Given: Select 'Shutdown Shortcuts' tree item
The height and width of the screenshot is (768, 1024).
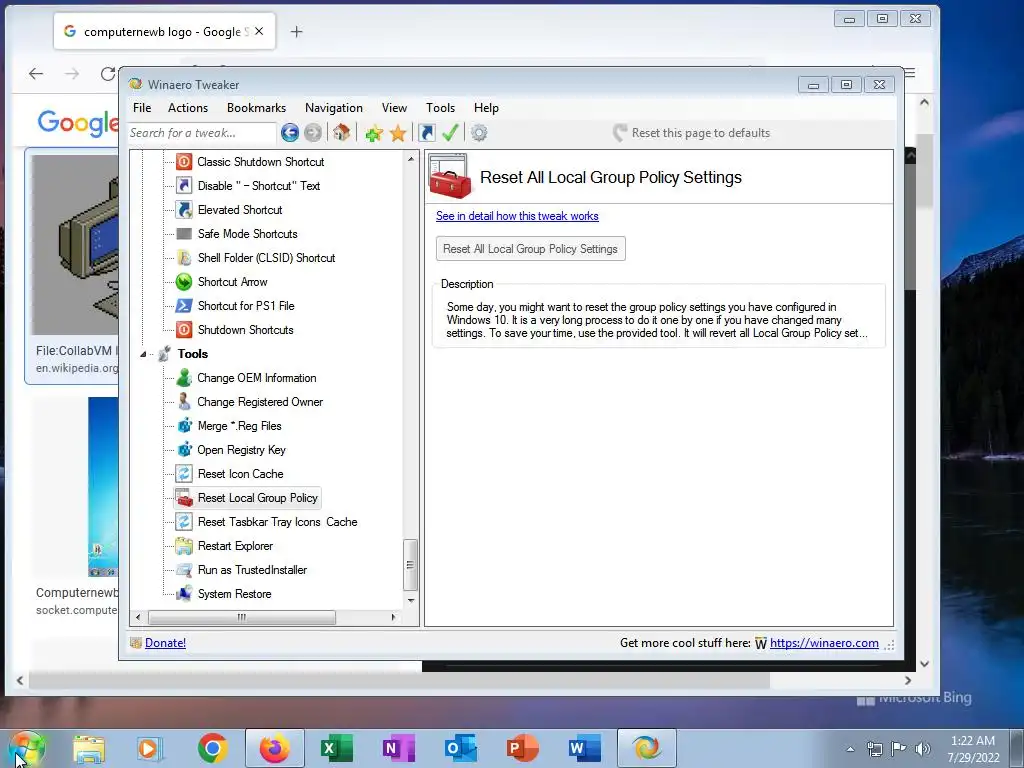Looking at the screenshot, I should pyautogui.click(x=246, y=330).
